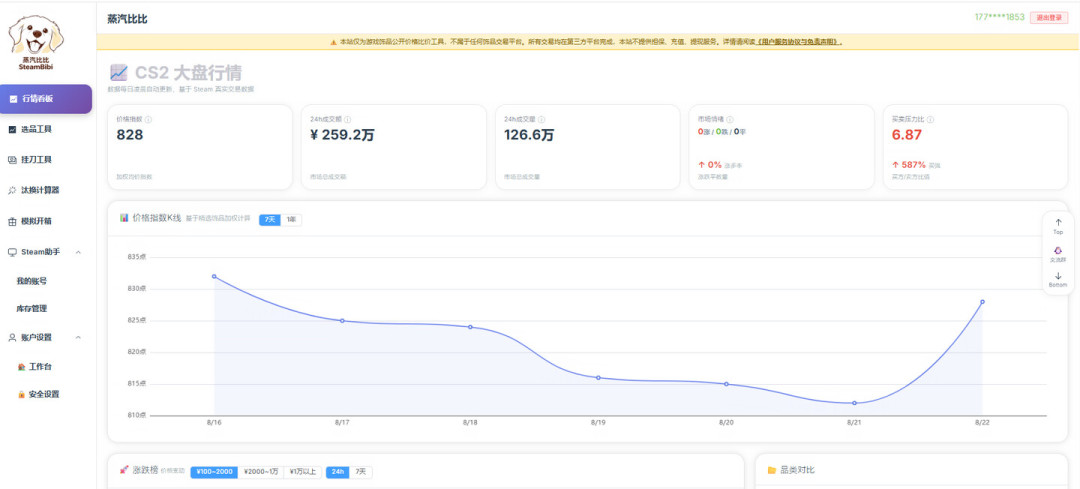The height and width of the screenshot is (489, 1080).
Task: Click the SteamBibi dog logo
Action: coord(36,42)
